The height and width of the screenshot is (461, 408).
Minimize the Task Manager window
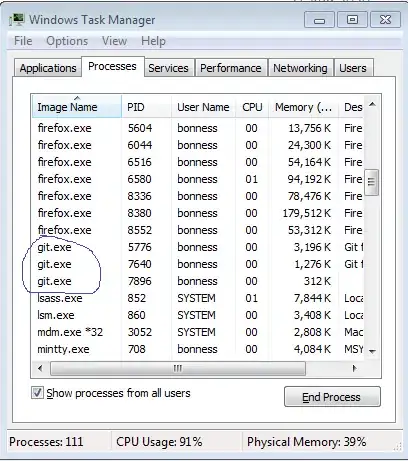coord(319,20)
